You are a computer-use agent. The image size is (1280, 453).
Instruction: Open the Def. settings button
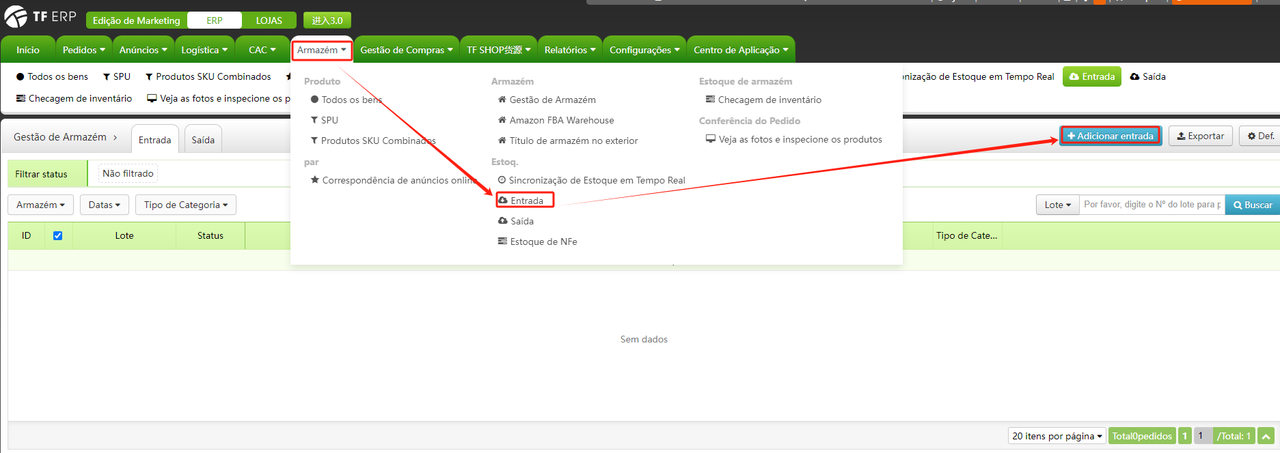pyautogui.click(x=1260, y=135)
